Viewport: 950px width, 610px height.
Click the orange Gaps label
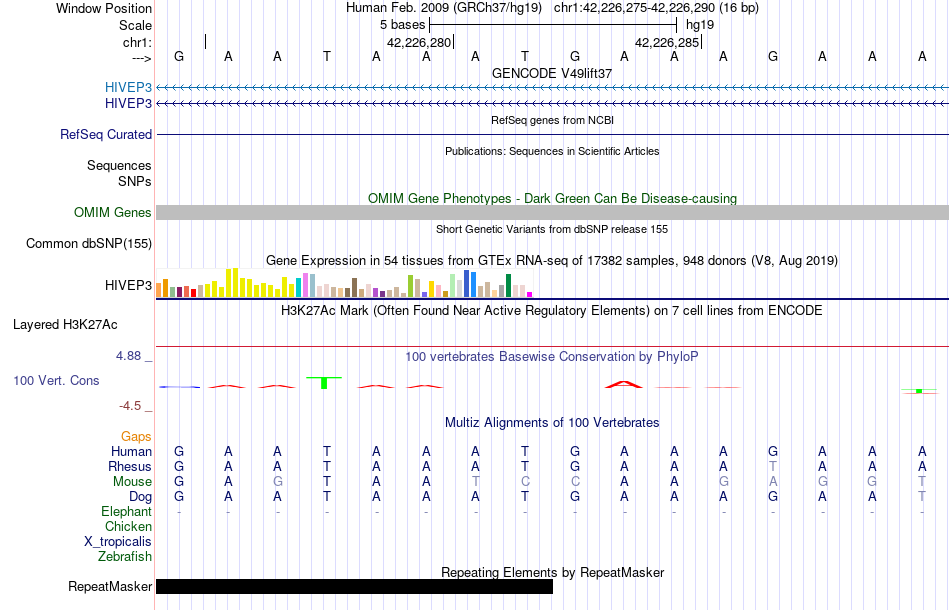(x=136, y=437)
